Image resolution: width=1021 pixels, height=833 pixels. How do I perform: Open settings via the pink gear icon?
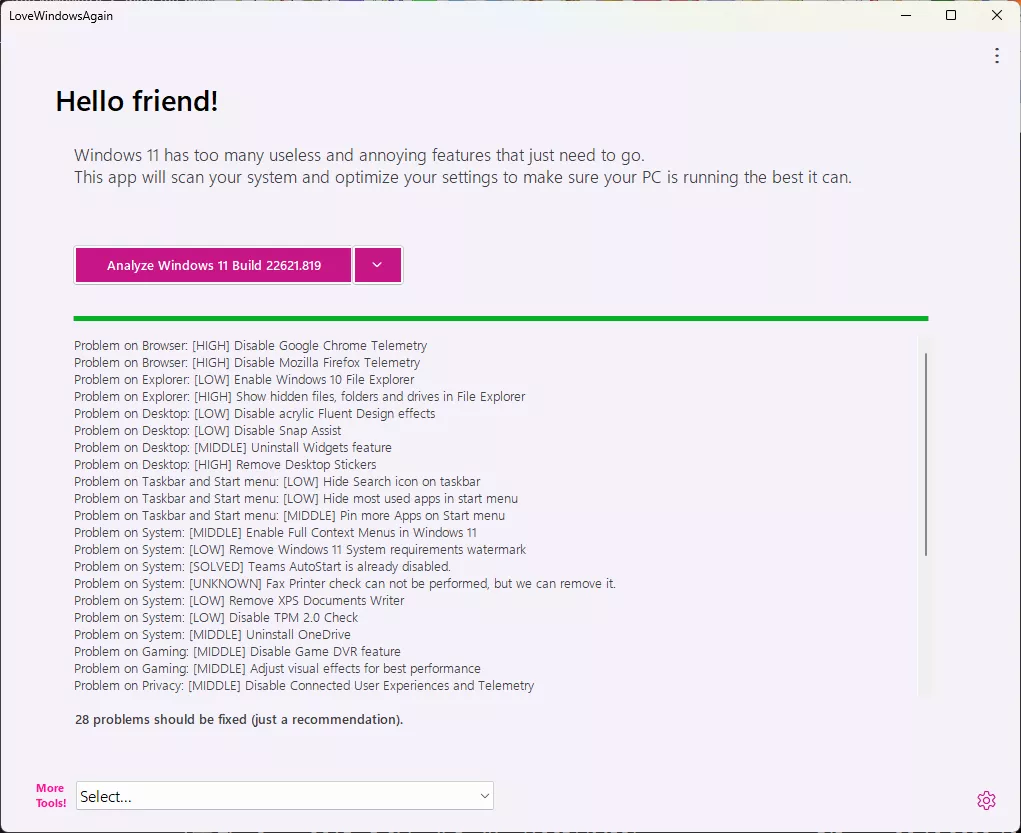pos(986,800)
